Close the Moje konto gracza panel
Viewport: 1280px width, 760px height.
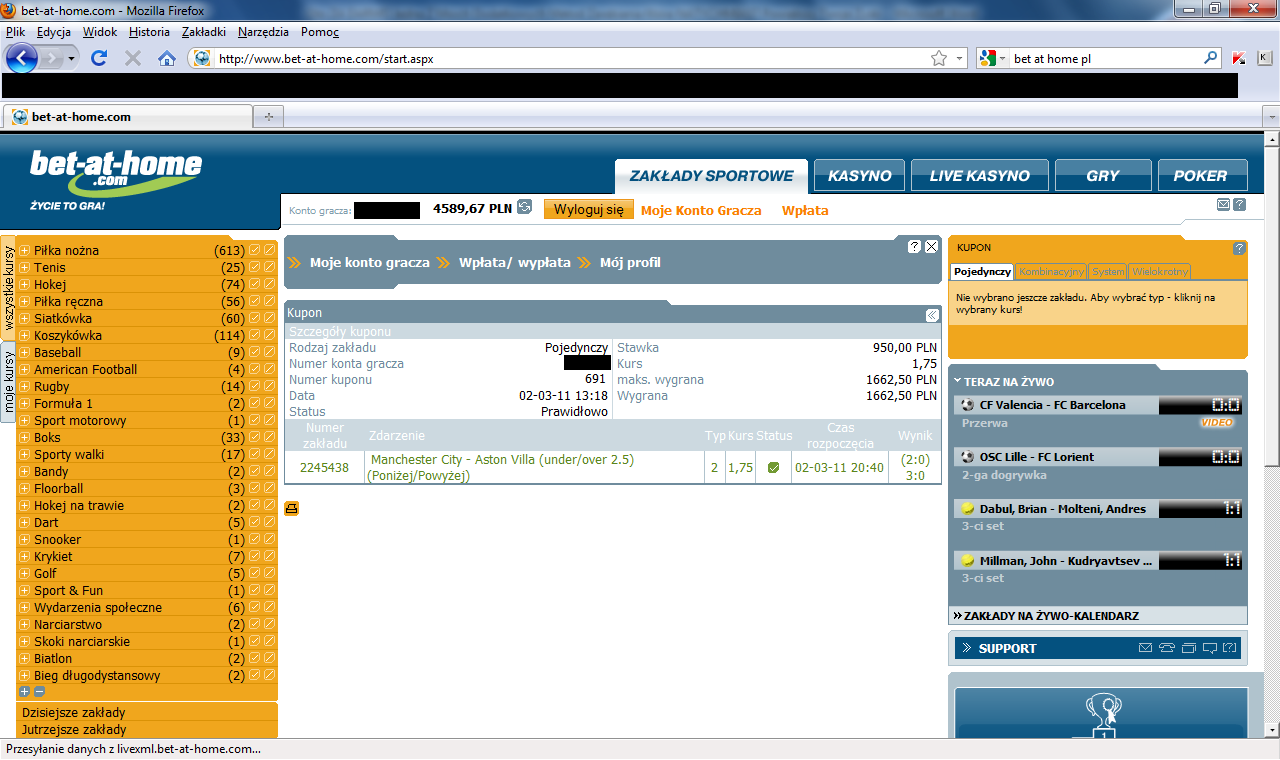click(931, 246)
